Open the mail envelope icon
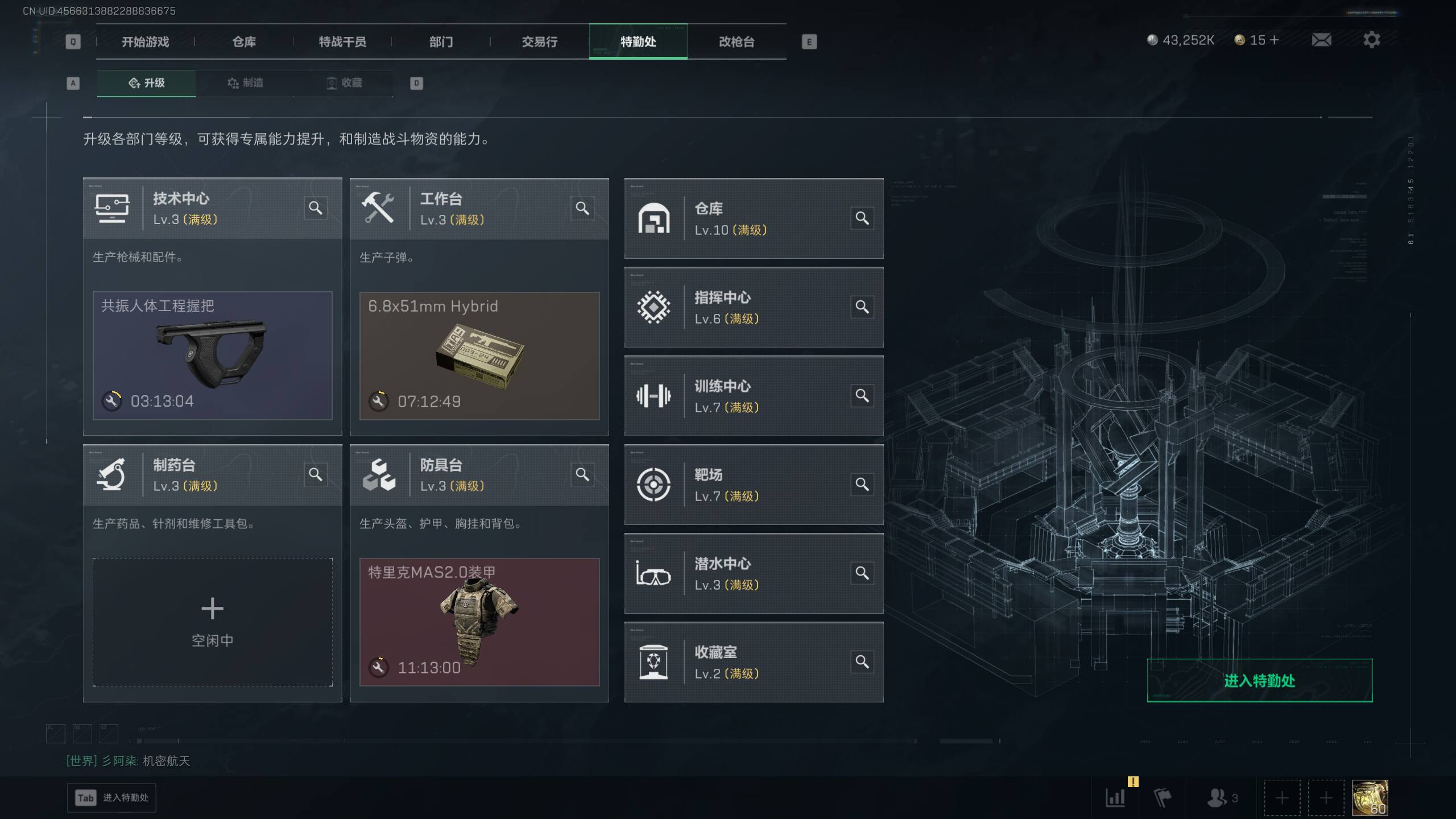1456x819 pixels. click(1321, 40)
